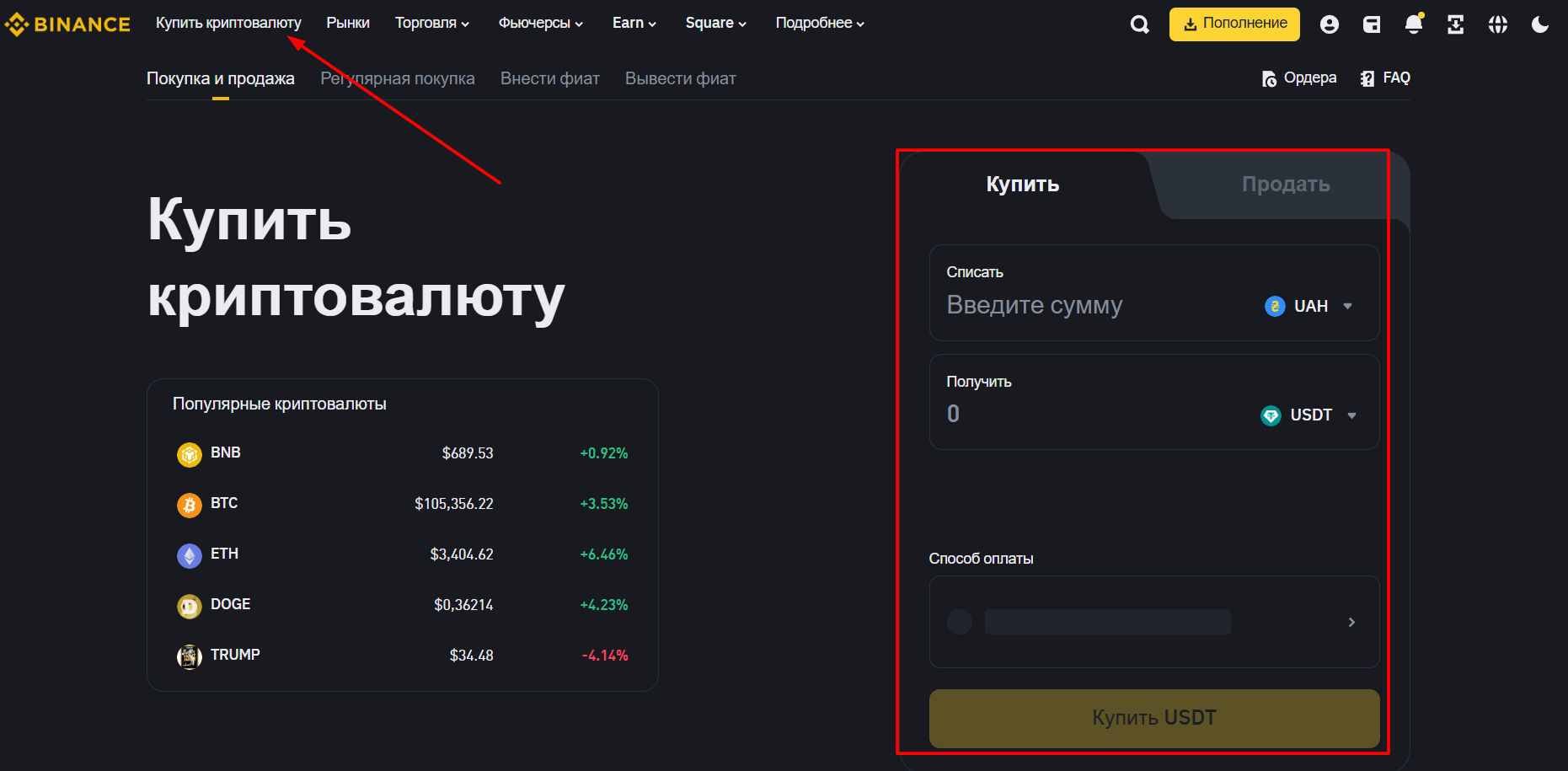The width and height of the screenshot is (1568, 771).
Task: Expand the USDT crypto dropdown arrow
Action: click(1351, 415)
